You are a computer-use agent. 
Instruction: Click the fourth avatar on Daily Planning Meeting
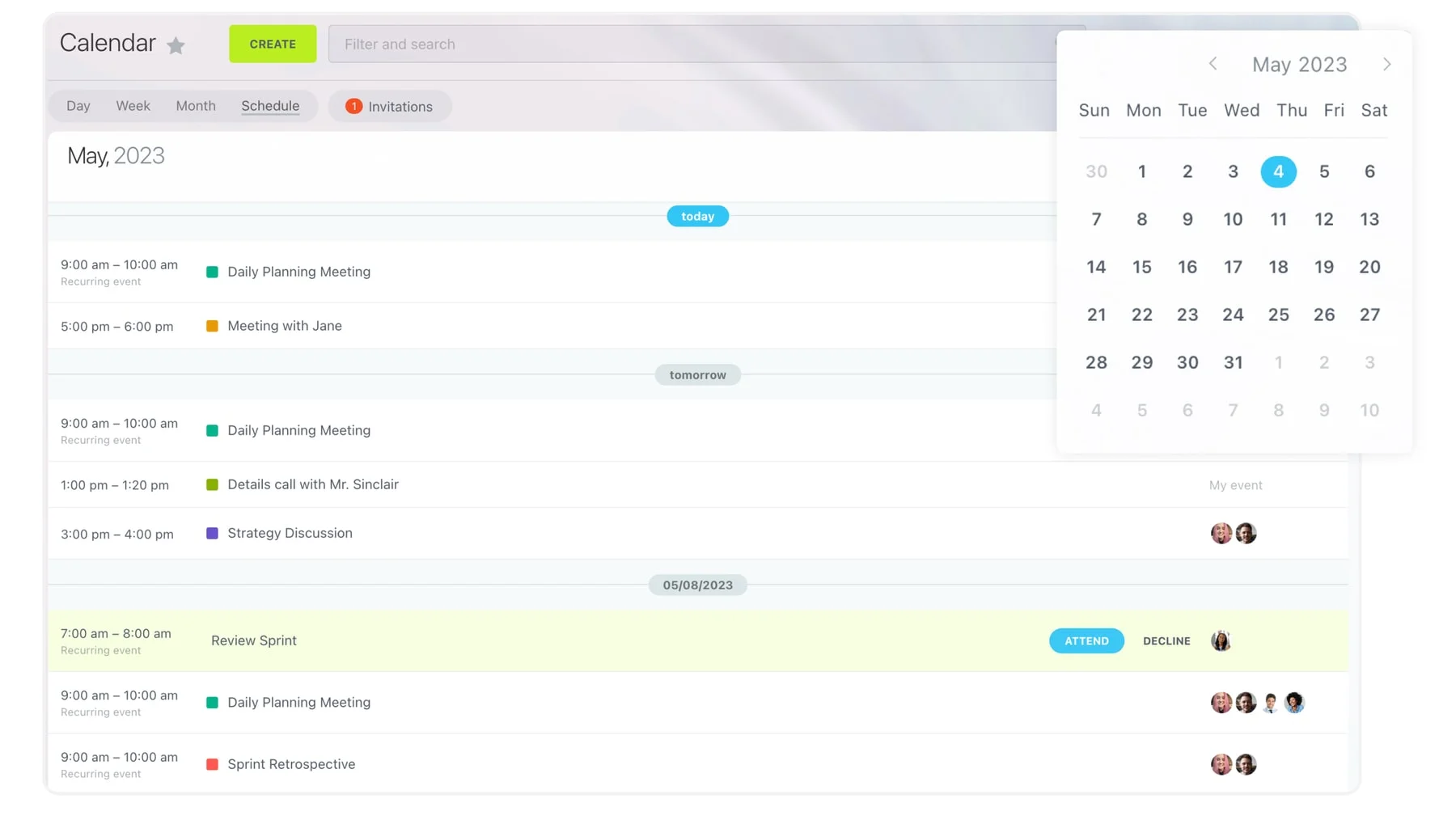click(1294, 703)
